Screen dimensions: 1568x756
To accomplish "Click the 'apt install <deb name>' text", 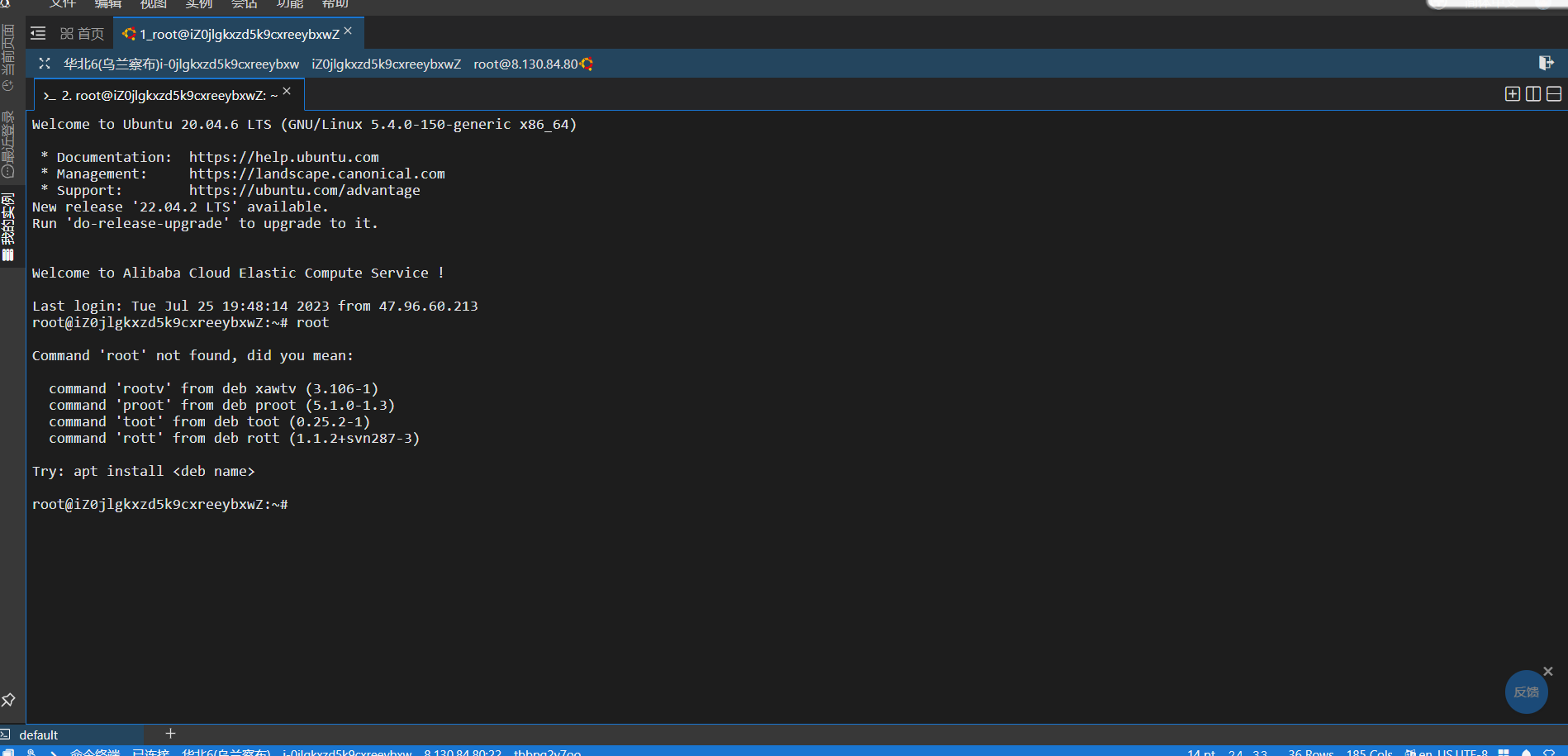I will click(x=164, y=471).
